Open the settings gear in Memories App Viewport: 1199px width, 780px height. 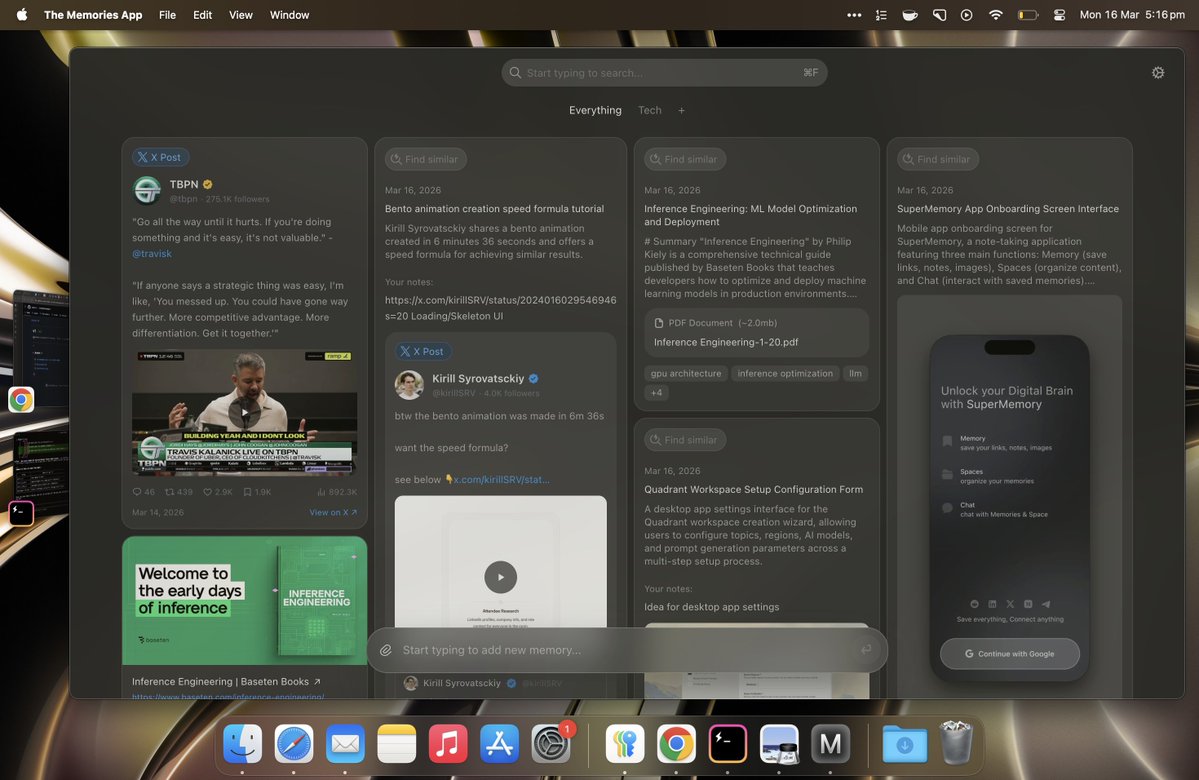click(x=1158, y=73)
